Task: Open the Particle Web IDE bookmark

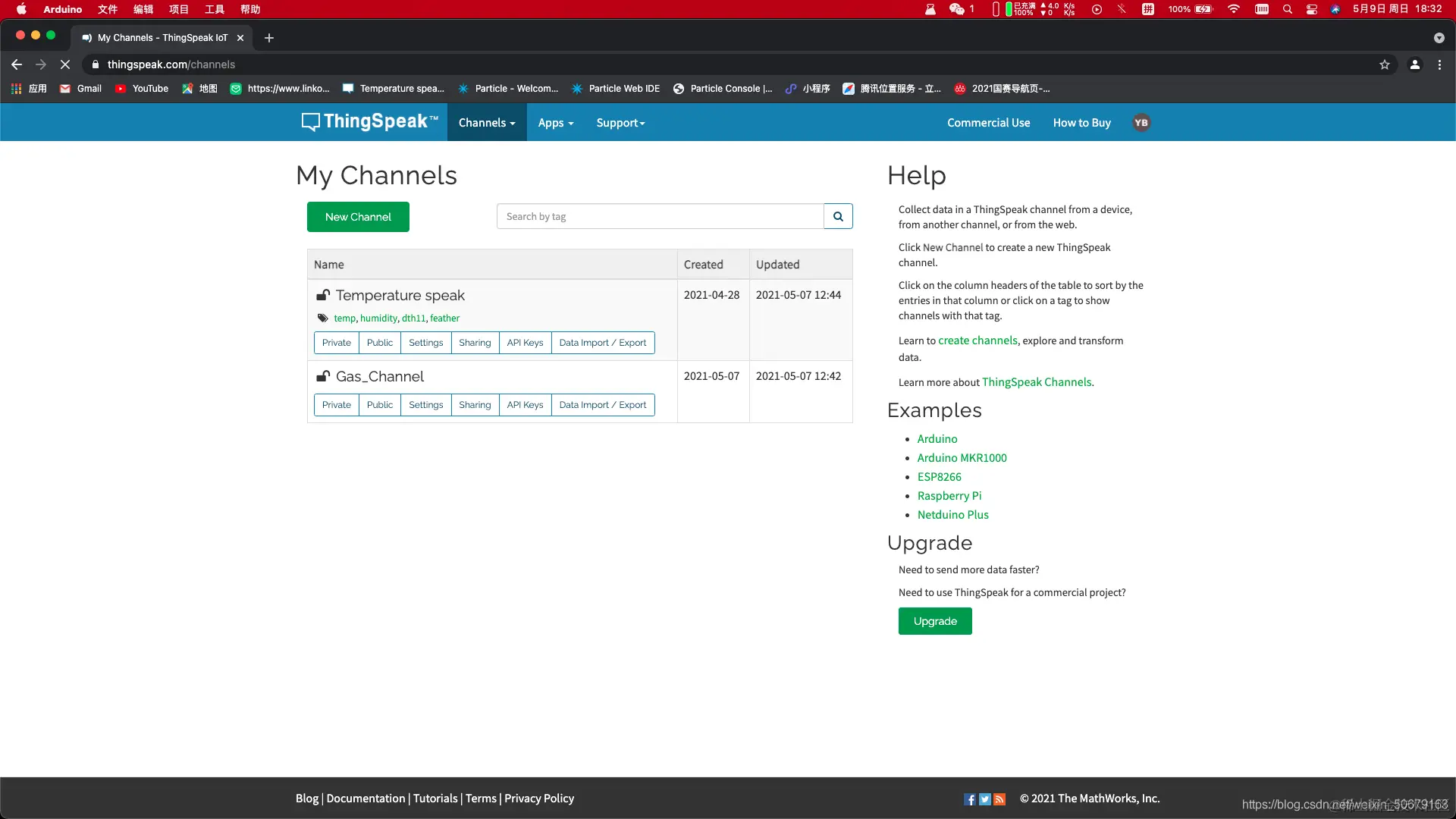Action: [616, 89]
